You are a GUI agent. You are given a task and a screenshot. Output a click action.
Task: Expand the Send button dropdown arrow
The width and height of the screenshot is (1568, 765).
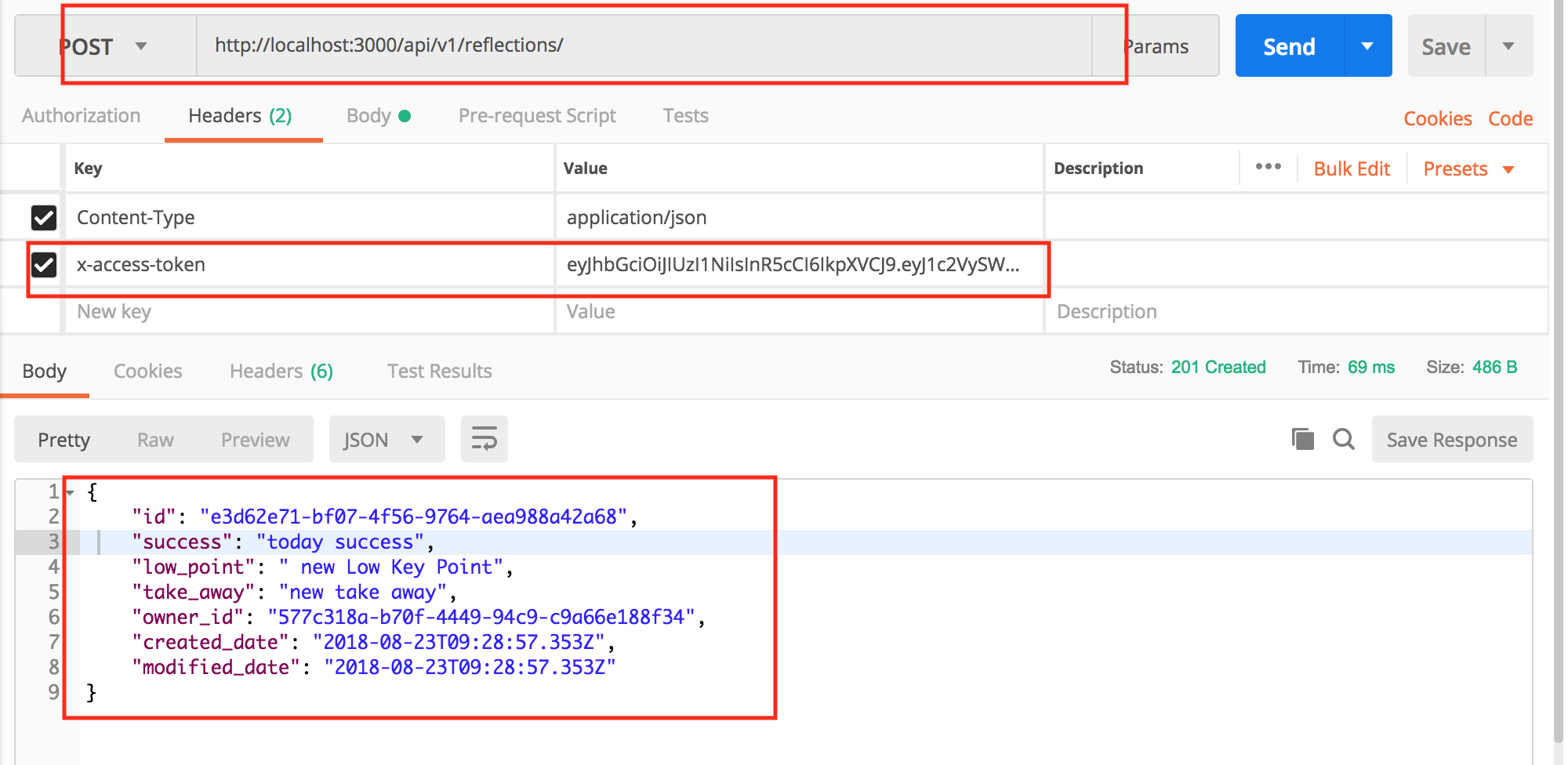point(1367,46)
